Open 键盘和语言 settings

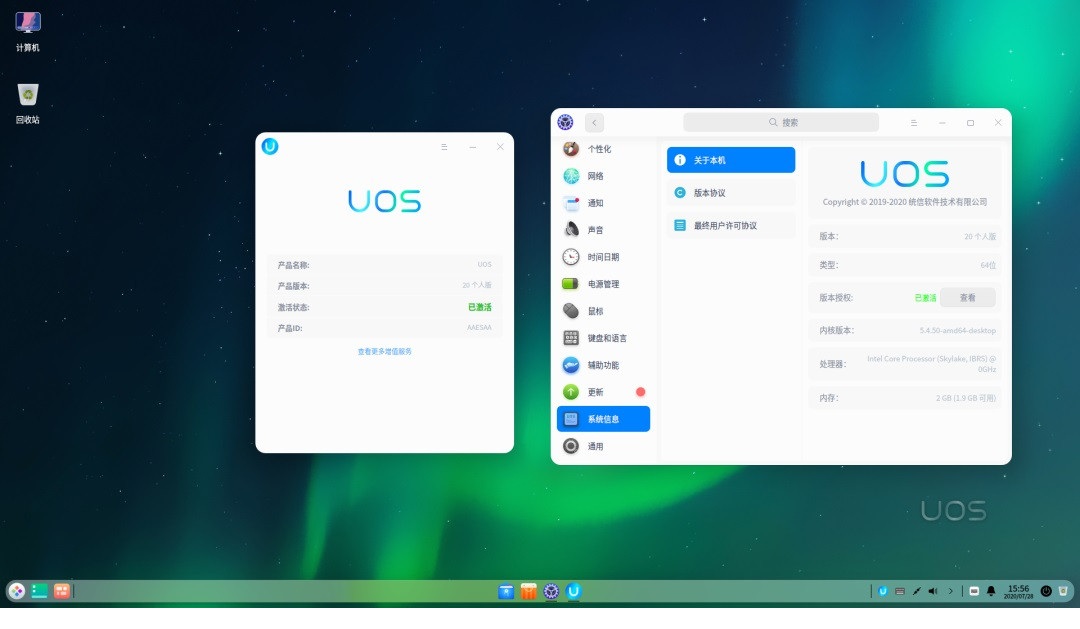[x=603, y=338]
